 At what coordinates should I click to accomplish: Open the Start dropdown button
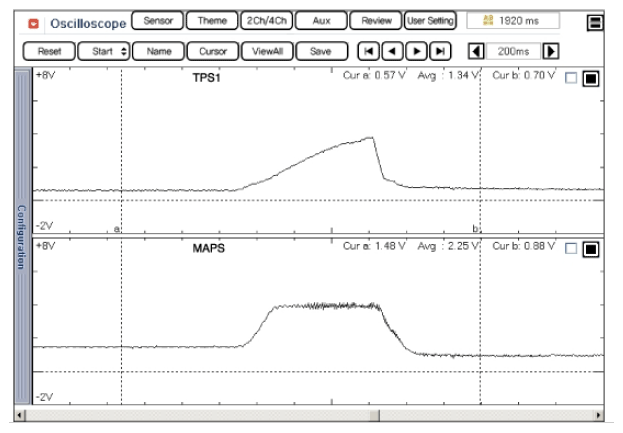(97, 50)
